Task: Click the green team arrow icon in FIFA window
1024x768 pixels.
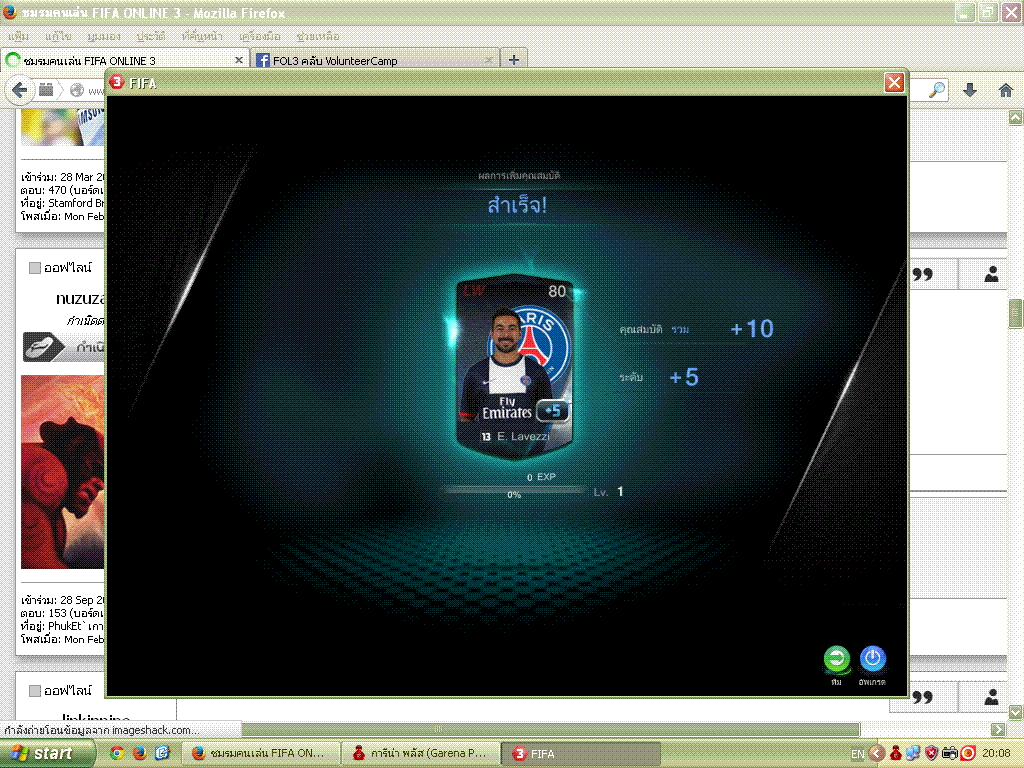Action: point(837,659)
